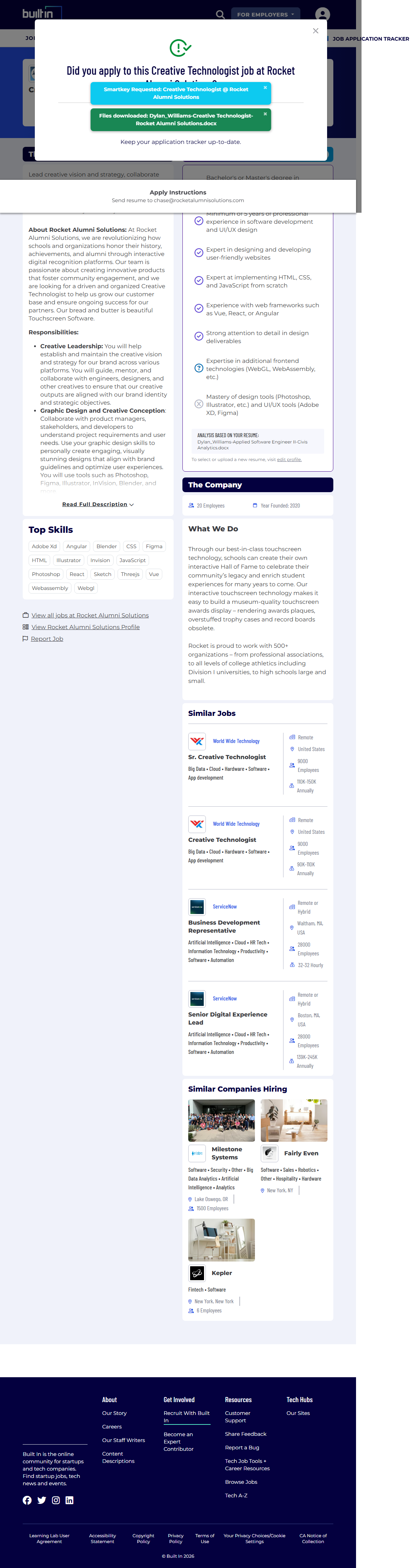Toggle the question mark on frontend technologies requirement
415x1568 pixels.
coord(199,368)
